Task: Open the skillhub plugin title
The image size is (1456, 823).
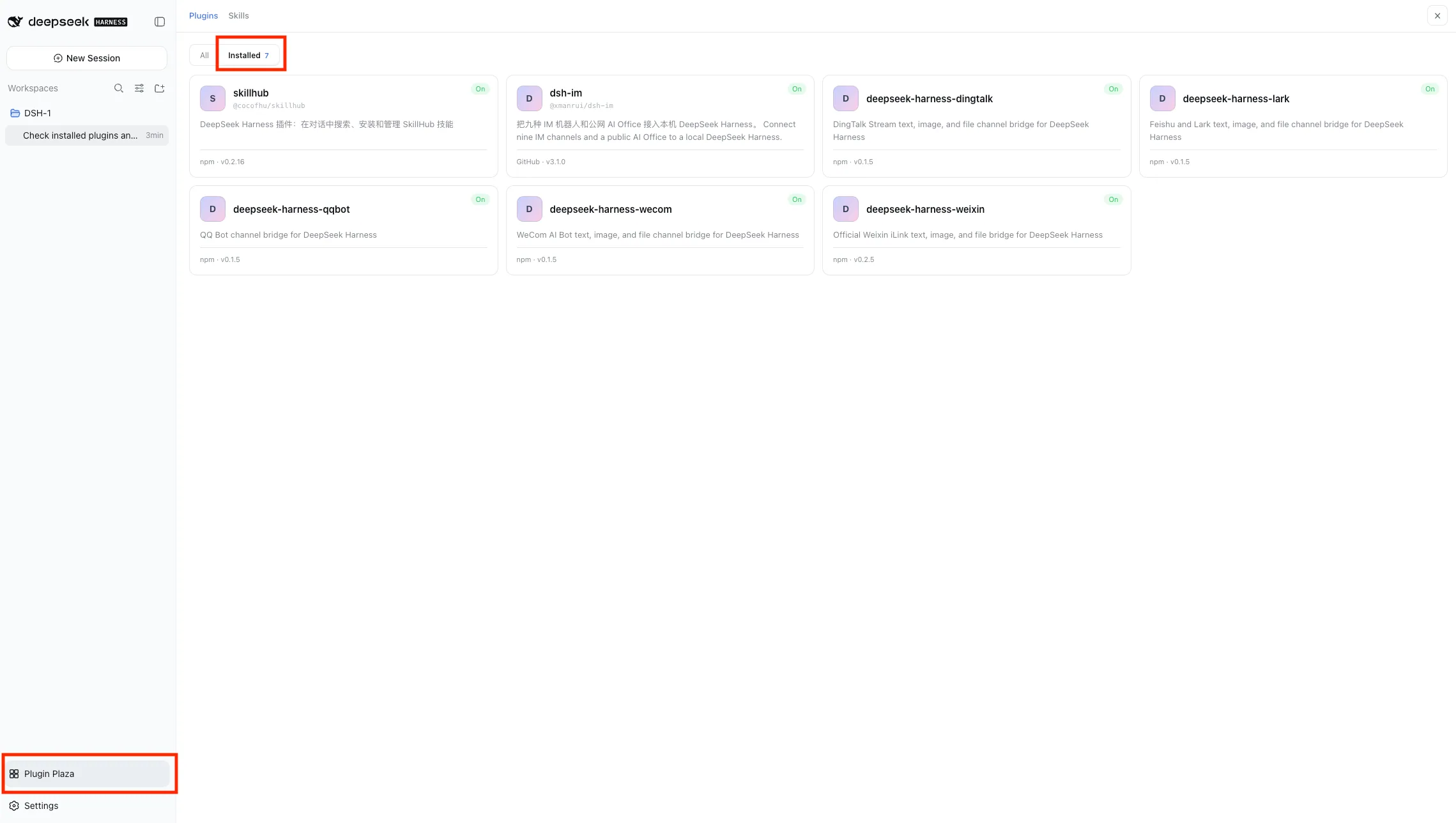Action: pos(251,93)
